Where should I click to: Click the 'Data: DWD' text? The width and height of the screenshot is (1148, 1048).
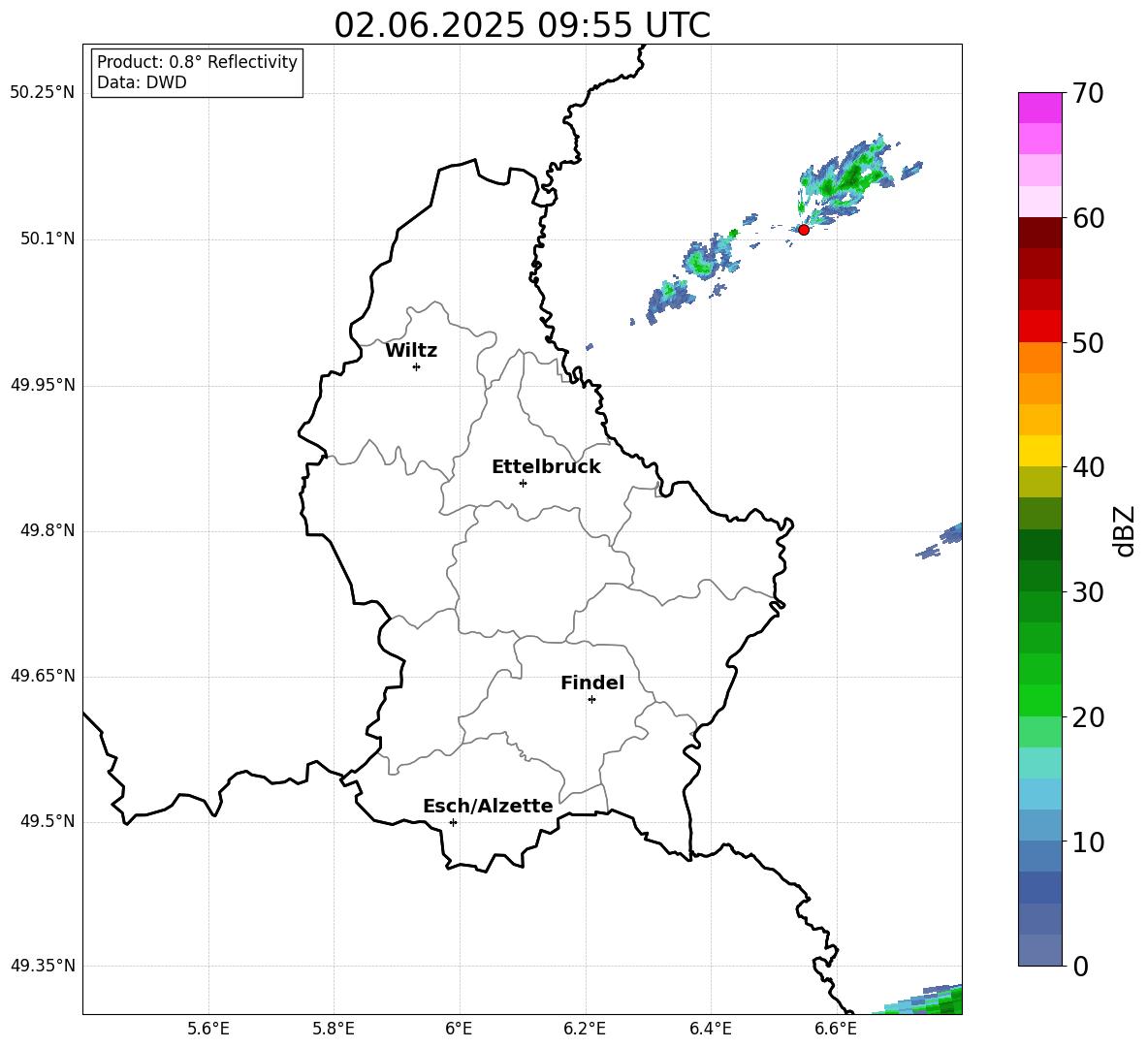[x=142, y=82]
